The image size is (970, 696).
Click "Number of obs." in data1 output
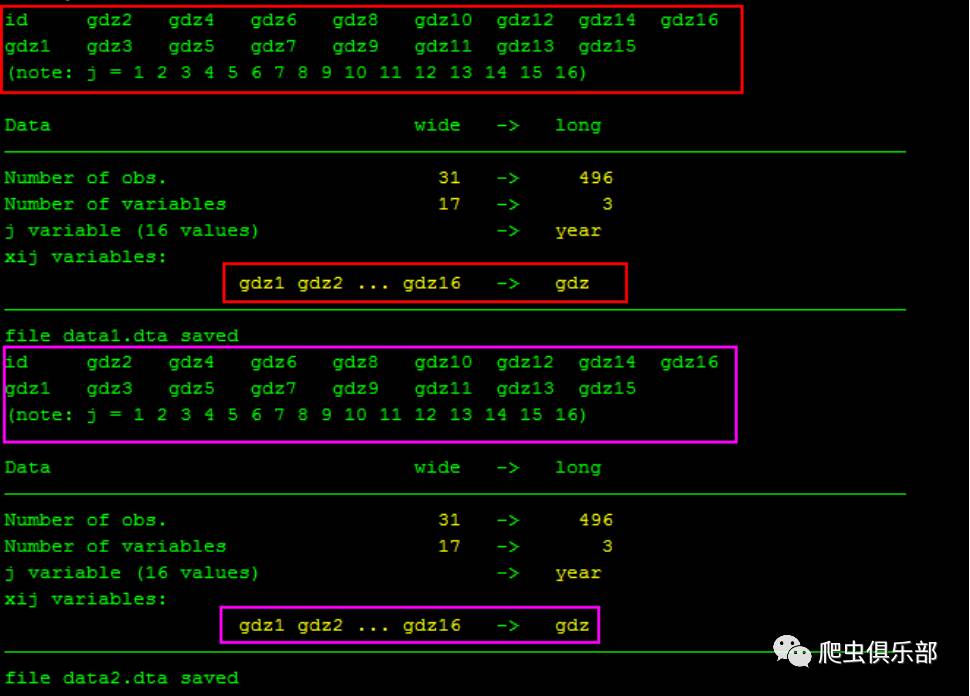point(85,178)
